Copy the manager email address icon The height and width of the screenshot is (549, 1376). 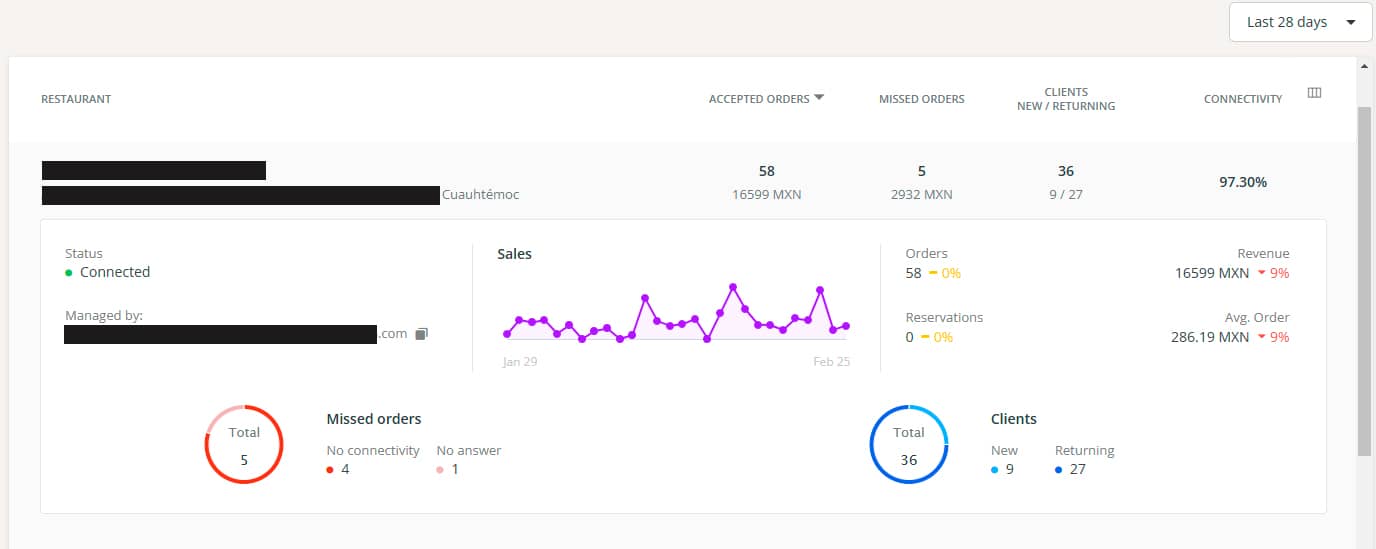(x=421, y=334)
